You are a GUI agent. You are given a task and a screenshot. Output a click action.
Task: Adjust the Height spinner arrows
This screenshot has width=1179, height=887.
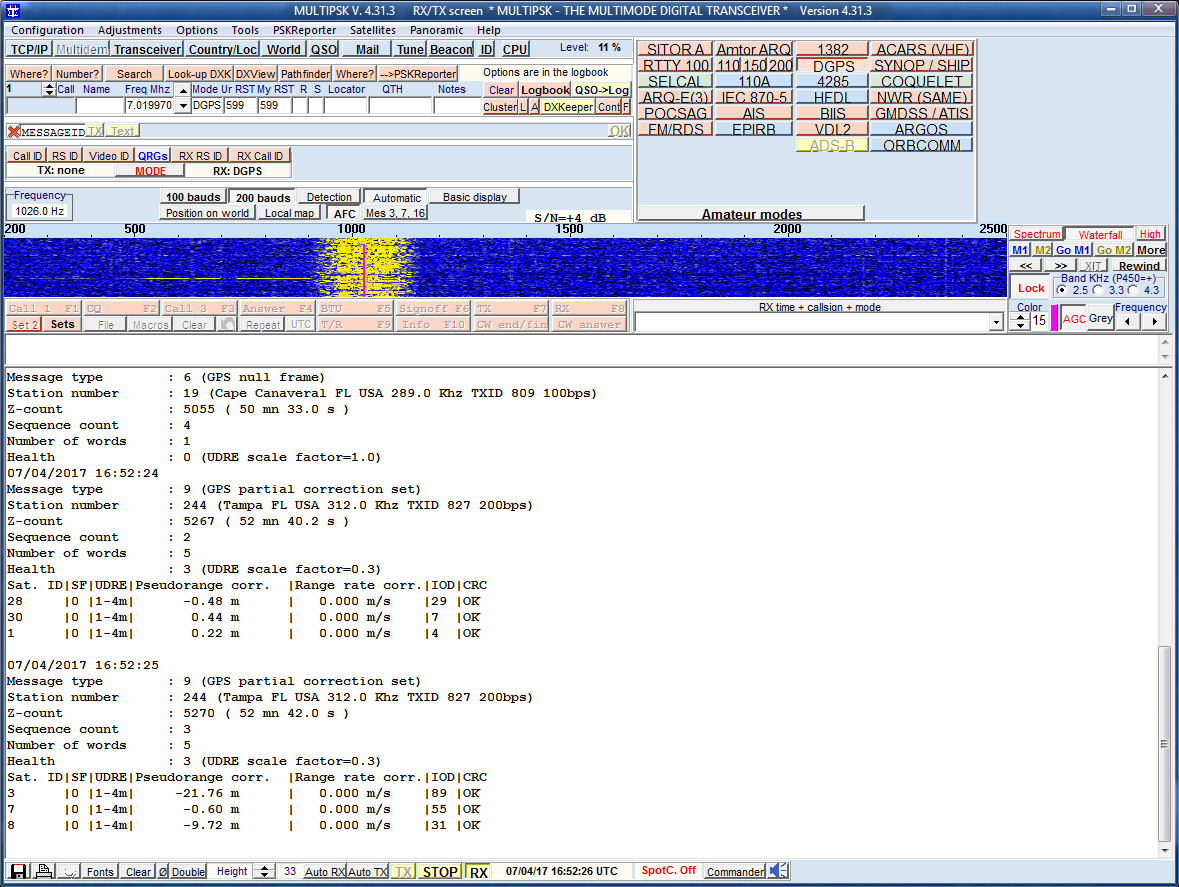(263, 871)
